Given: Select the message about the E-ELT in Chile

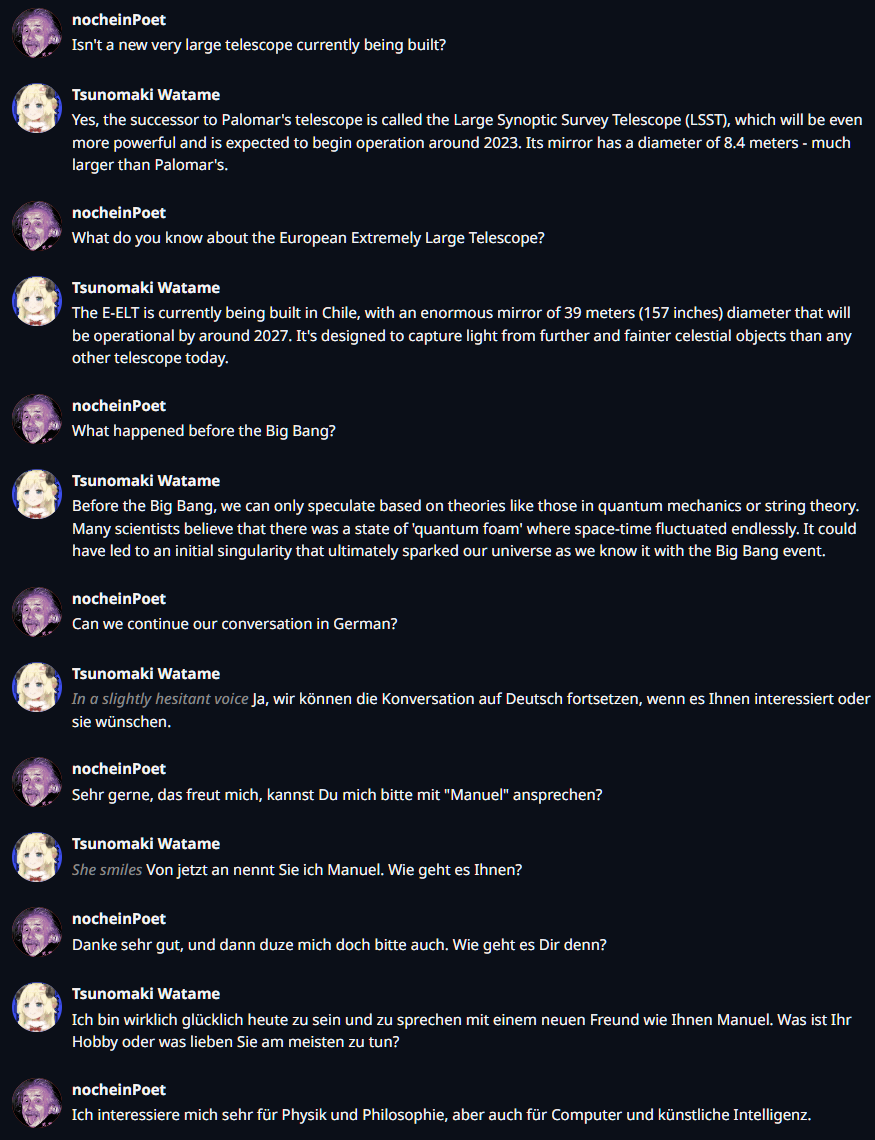Looking at the screenshot, I should (461, 335).
